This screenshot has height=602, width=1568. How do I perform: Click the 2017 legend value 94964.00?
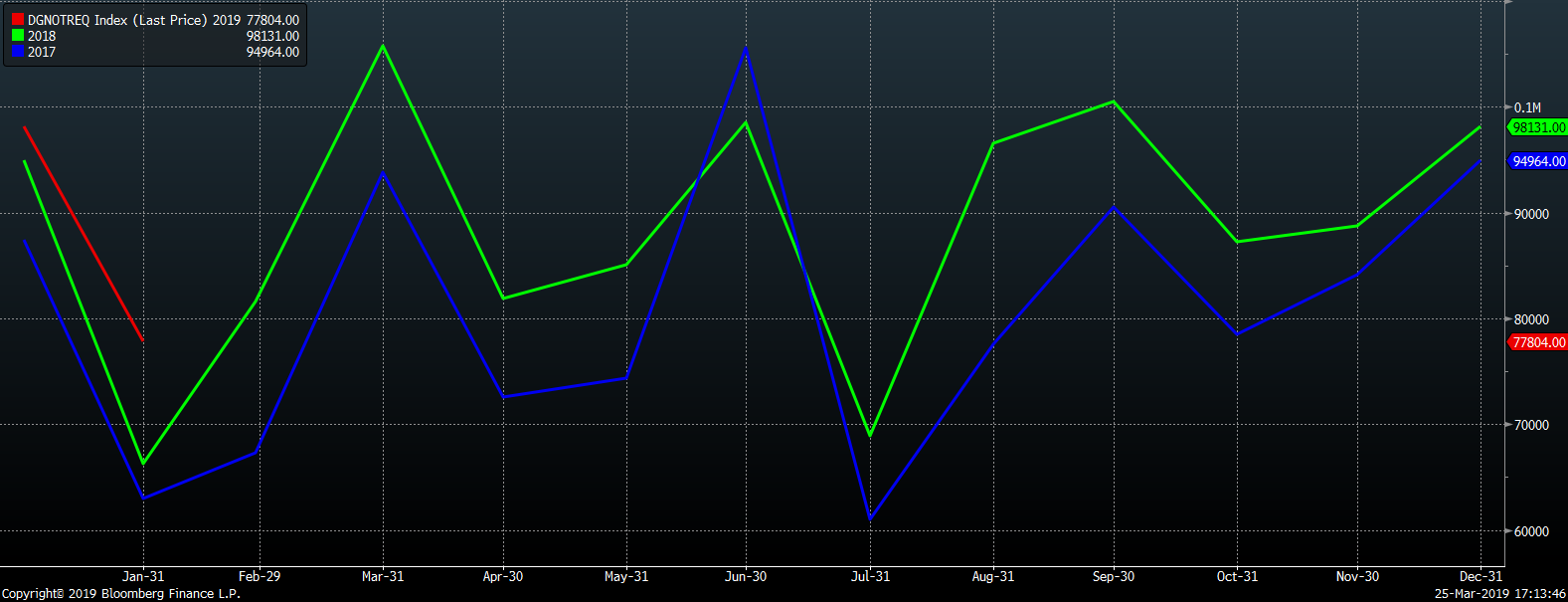[272, 52]
